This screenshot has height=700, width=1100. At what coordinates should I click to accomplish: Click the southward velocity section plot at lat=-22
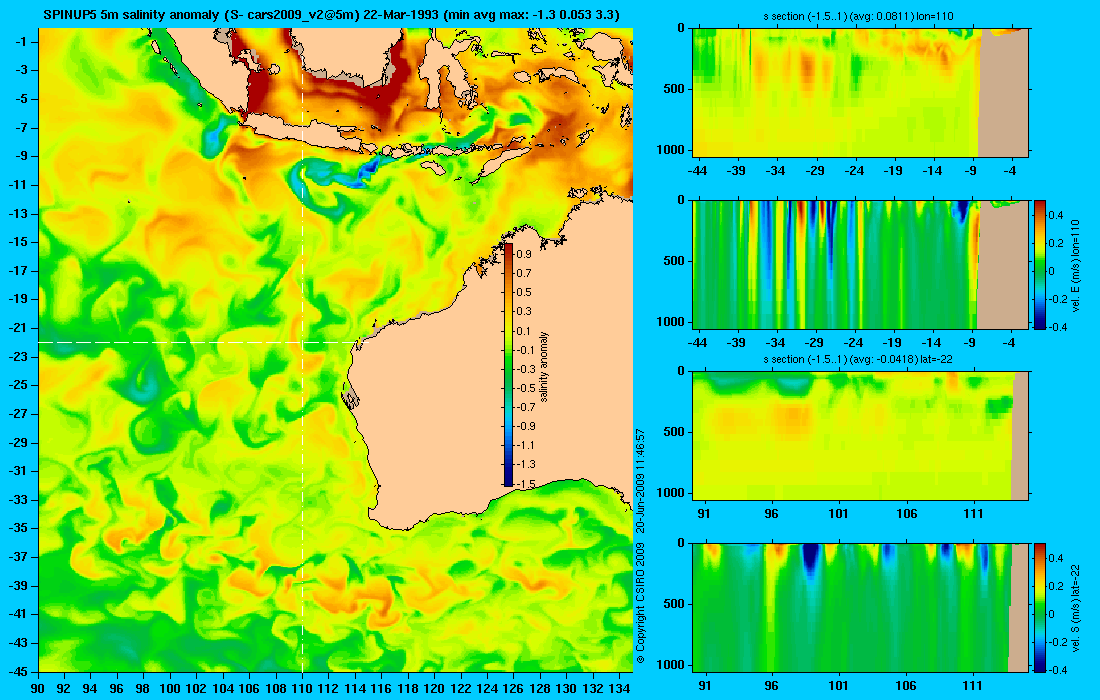[x=861, y=607]
